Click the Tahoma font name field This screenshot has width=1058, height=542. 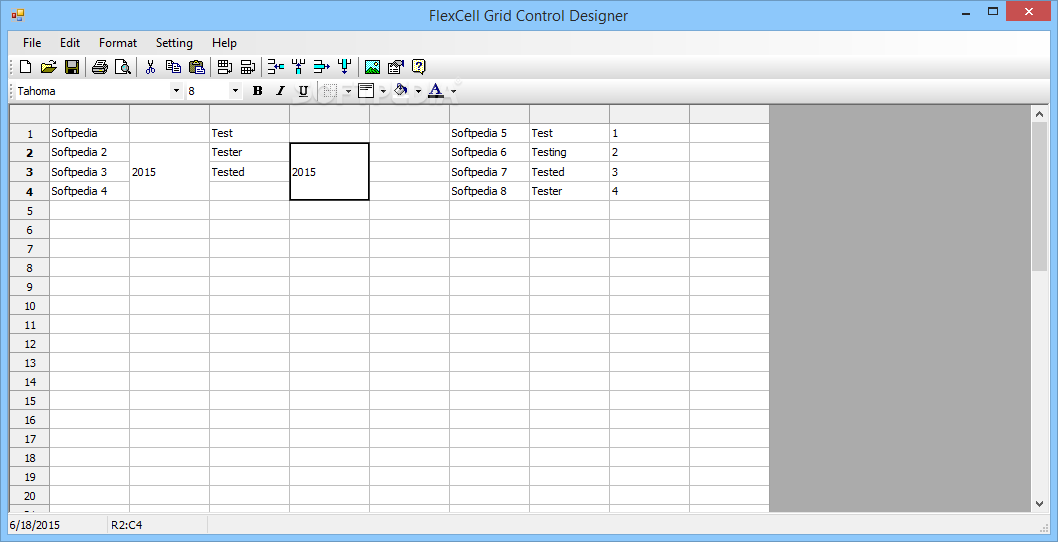tap(92, 91)
